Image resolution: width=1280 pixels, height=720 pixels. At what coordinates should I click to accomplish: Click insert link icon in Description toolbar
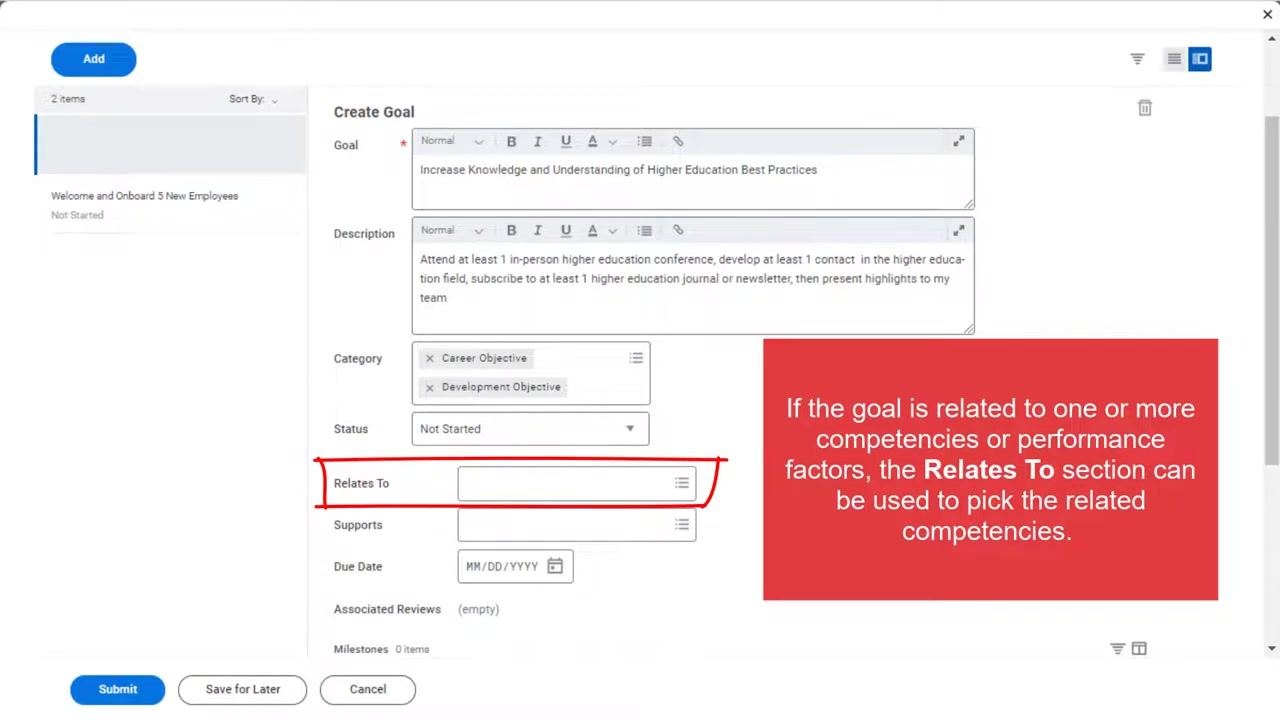[678, 230]
